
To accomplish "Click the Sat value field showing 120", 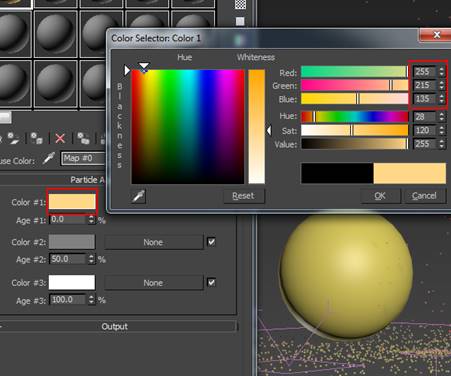I will (x=425, y=130).
